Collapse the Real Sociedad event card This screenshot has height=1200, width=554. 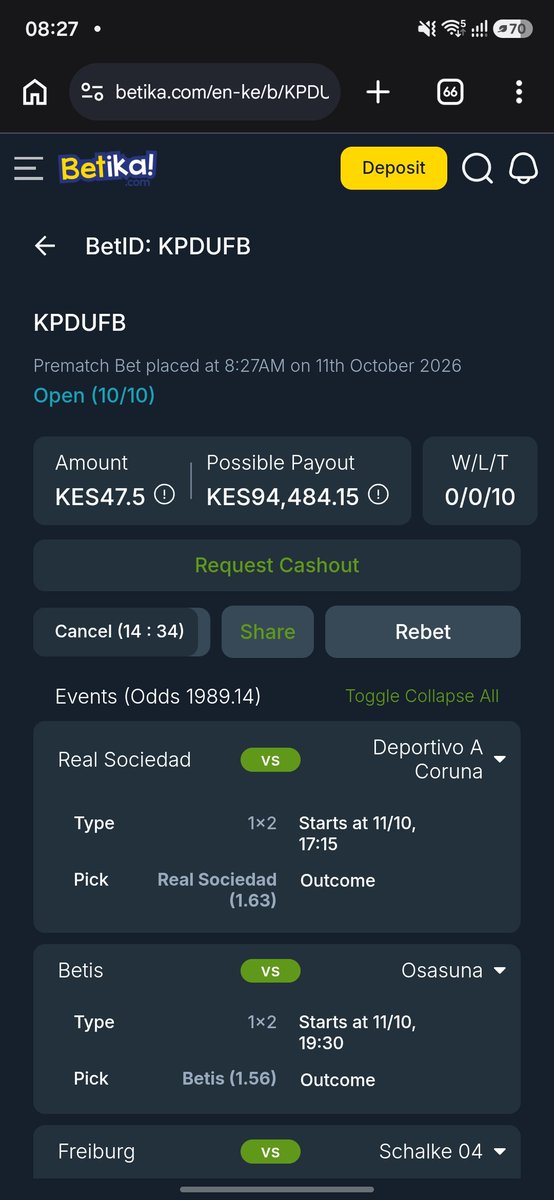pyautogui.click(x=500, y=760)
